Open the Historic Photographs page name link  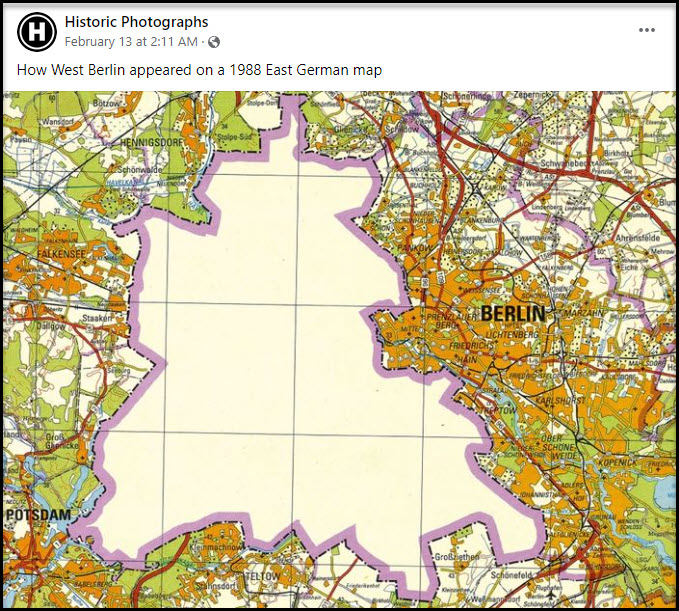coord(136,22)
